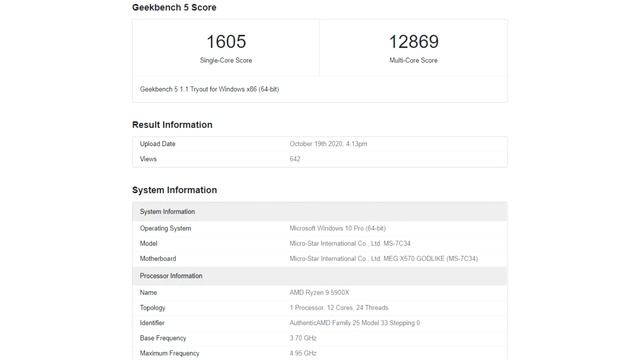Viewport: 640px width, 360px height.
Task: Click the Microsoft Windows 10 Pro value
Action: [x=338, y=229]
